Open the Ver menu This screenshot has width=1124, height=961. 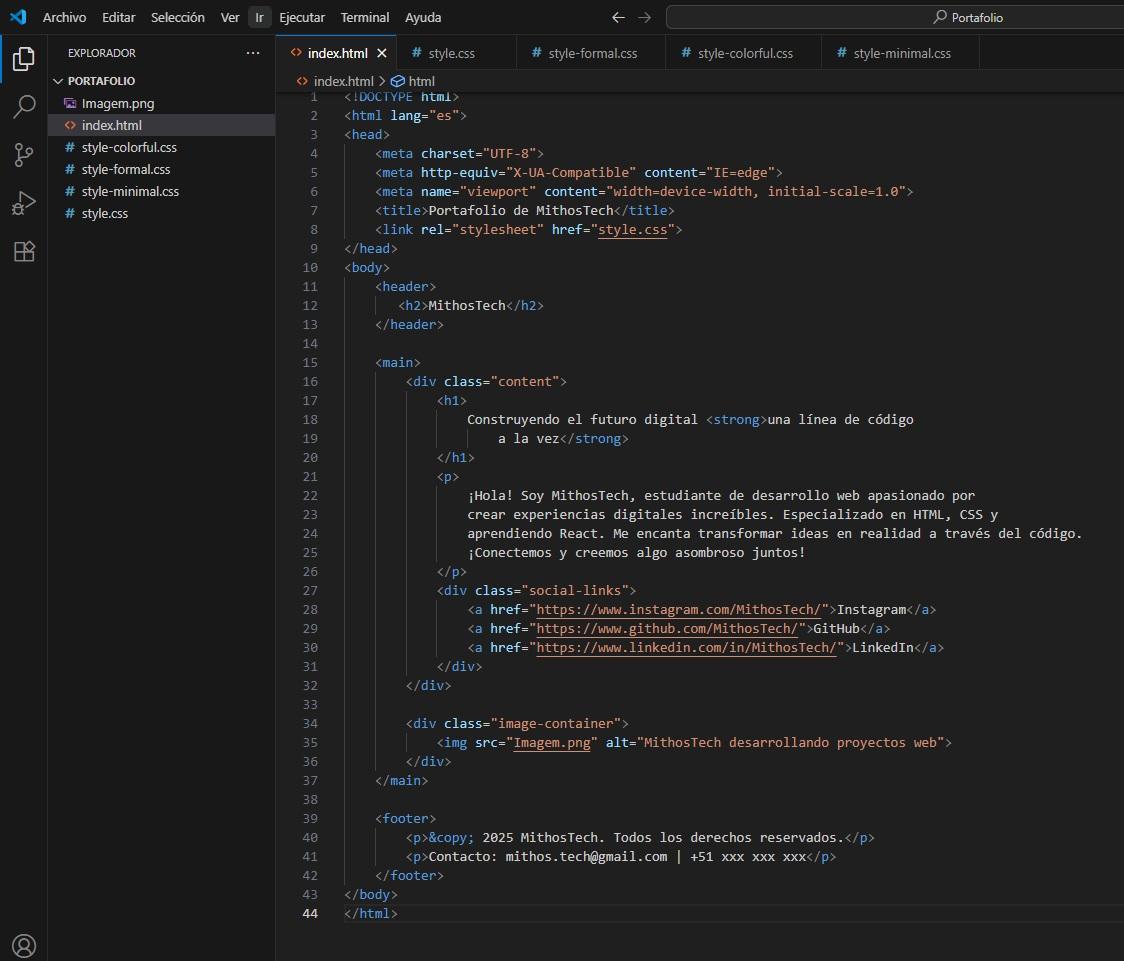tap(229, 17)
